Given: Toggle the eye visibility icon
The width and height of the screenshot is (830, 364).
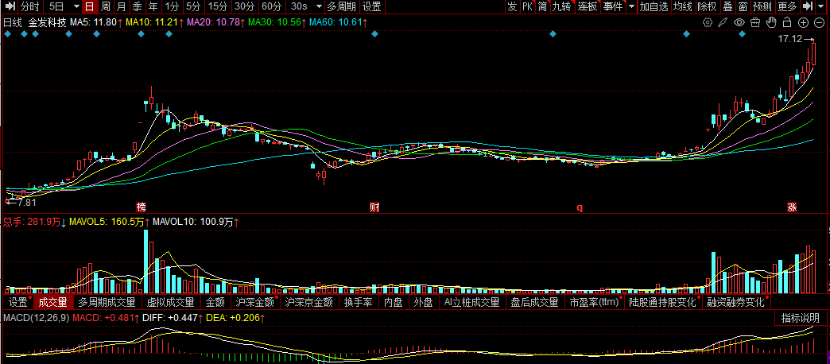Looking at the screenshot, I should 739,22.
